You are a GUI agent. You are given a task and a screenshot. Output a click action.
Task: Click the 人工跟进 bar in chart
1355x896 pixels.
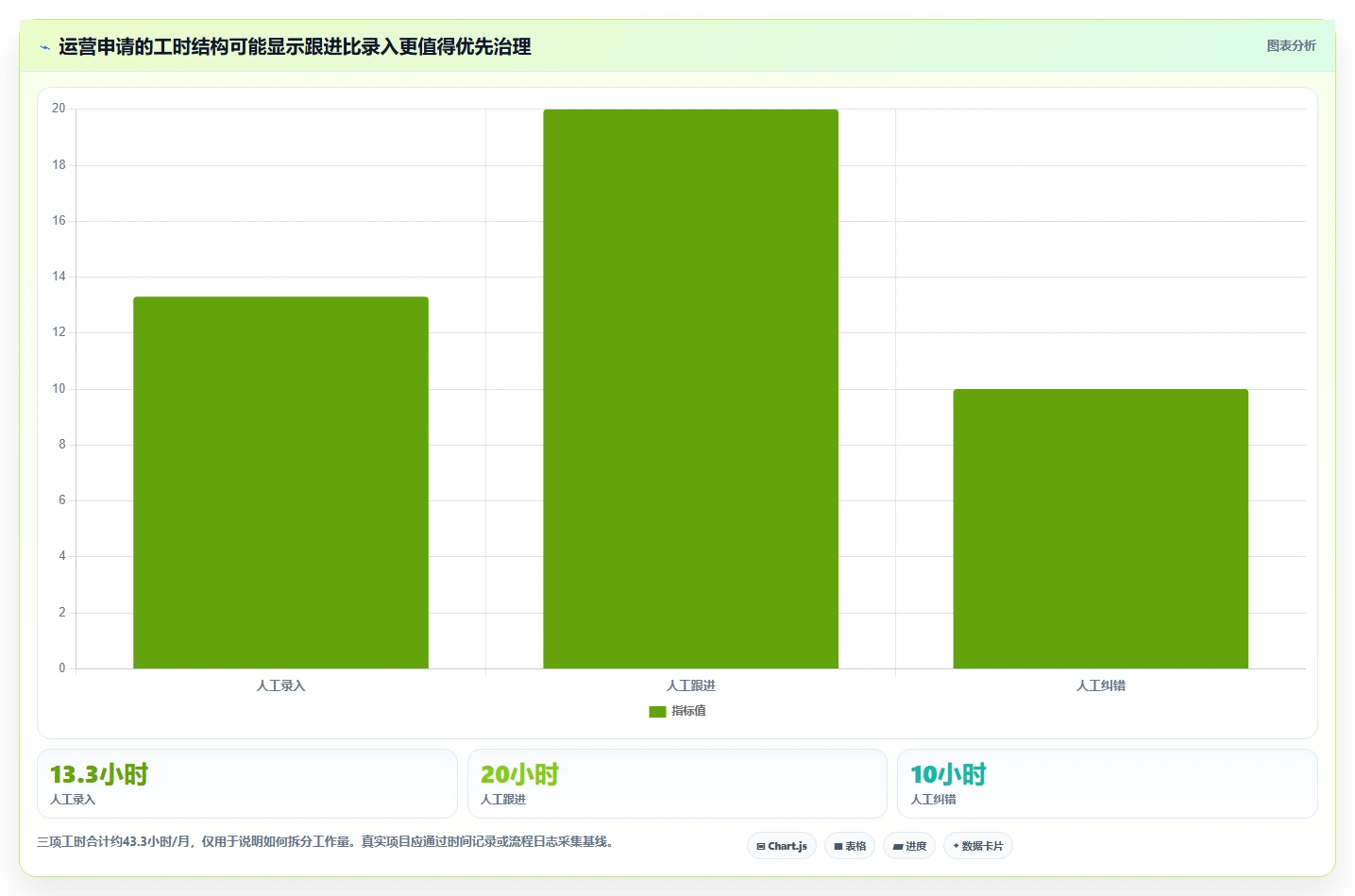pyautogui.click(x=690, y=389)
